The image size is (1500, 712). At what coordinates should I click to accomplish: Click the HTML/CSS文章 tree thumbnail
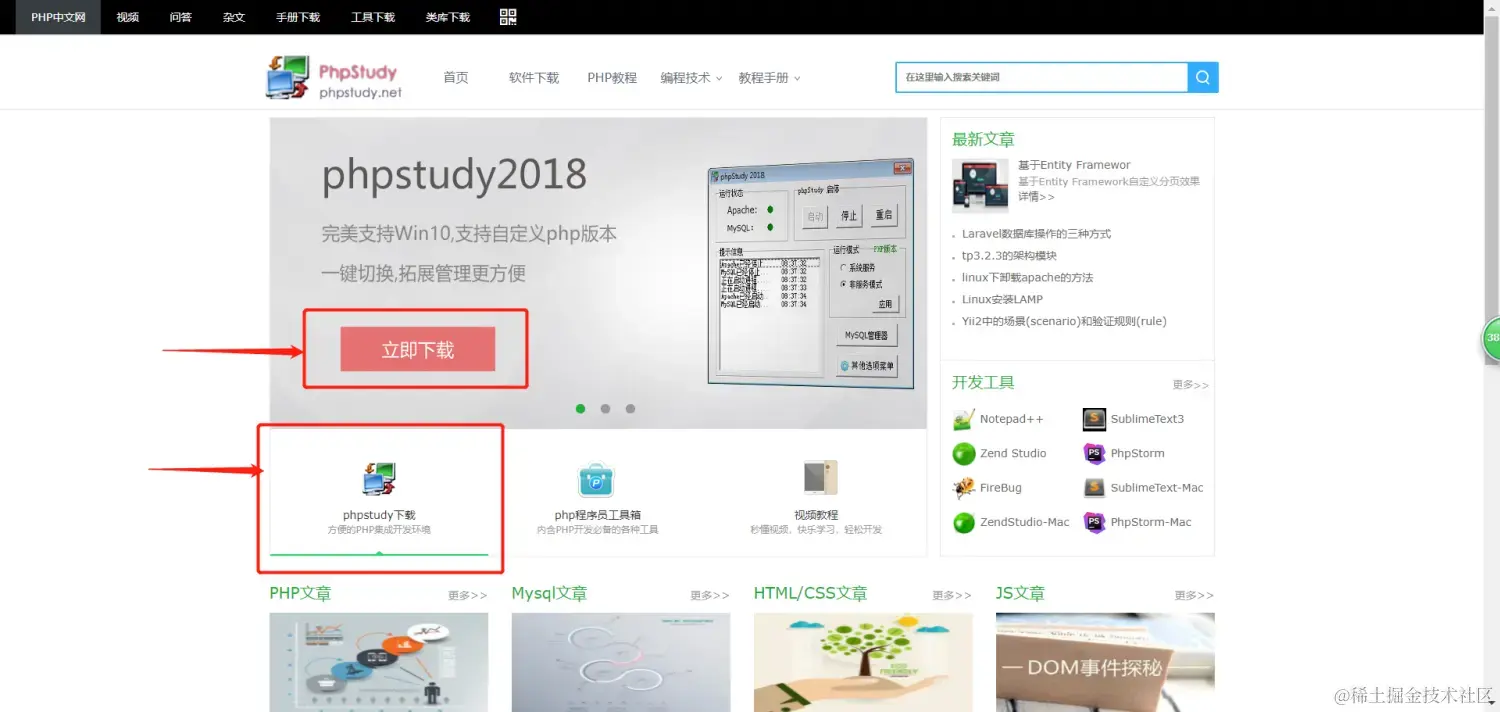click(863, 662)
